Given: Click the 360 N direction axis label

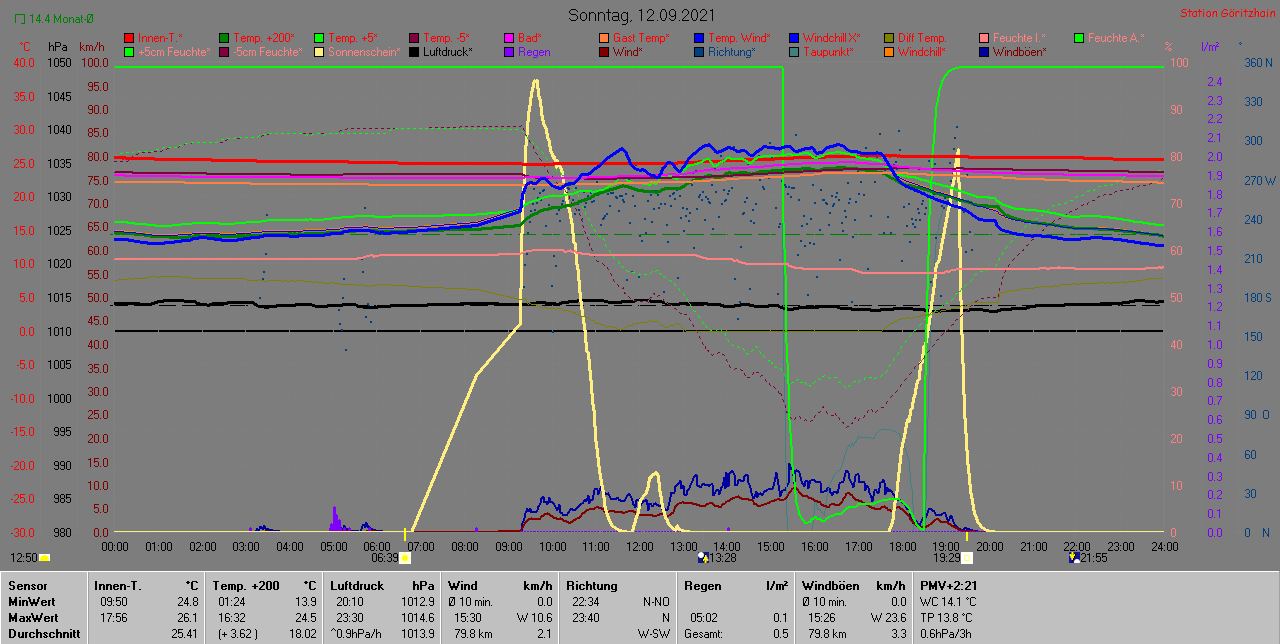Looking at the screenshot, I should 1258,62.
